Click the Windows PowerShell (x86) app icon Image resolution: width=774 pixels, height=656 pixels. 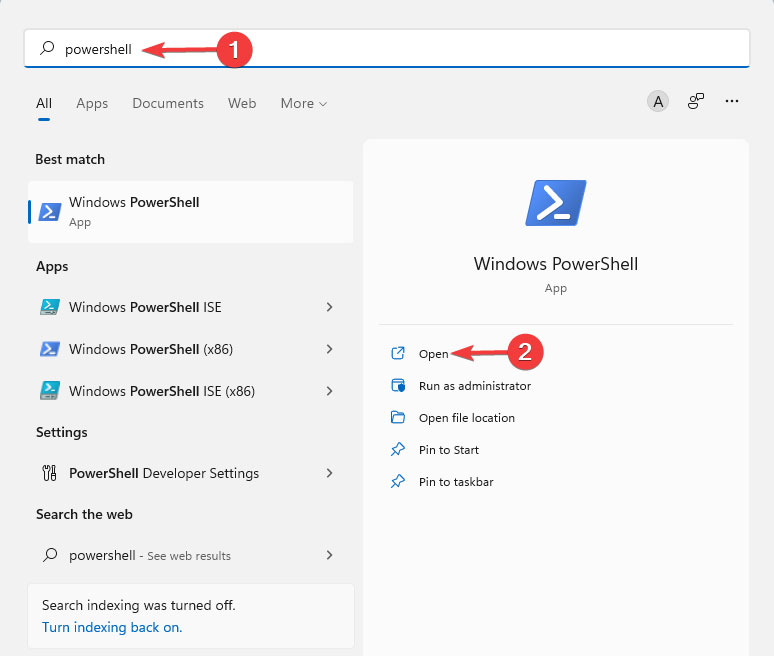(x=50, y=349)
